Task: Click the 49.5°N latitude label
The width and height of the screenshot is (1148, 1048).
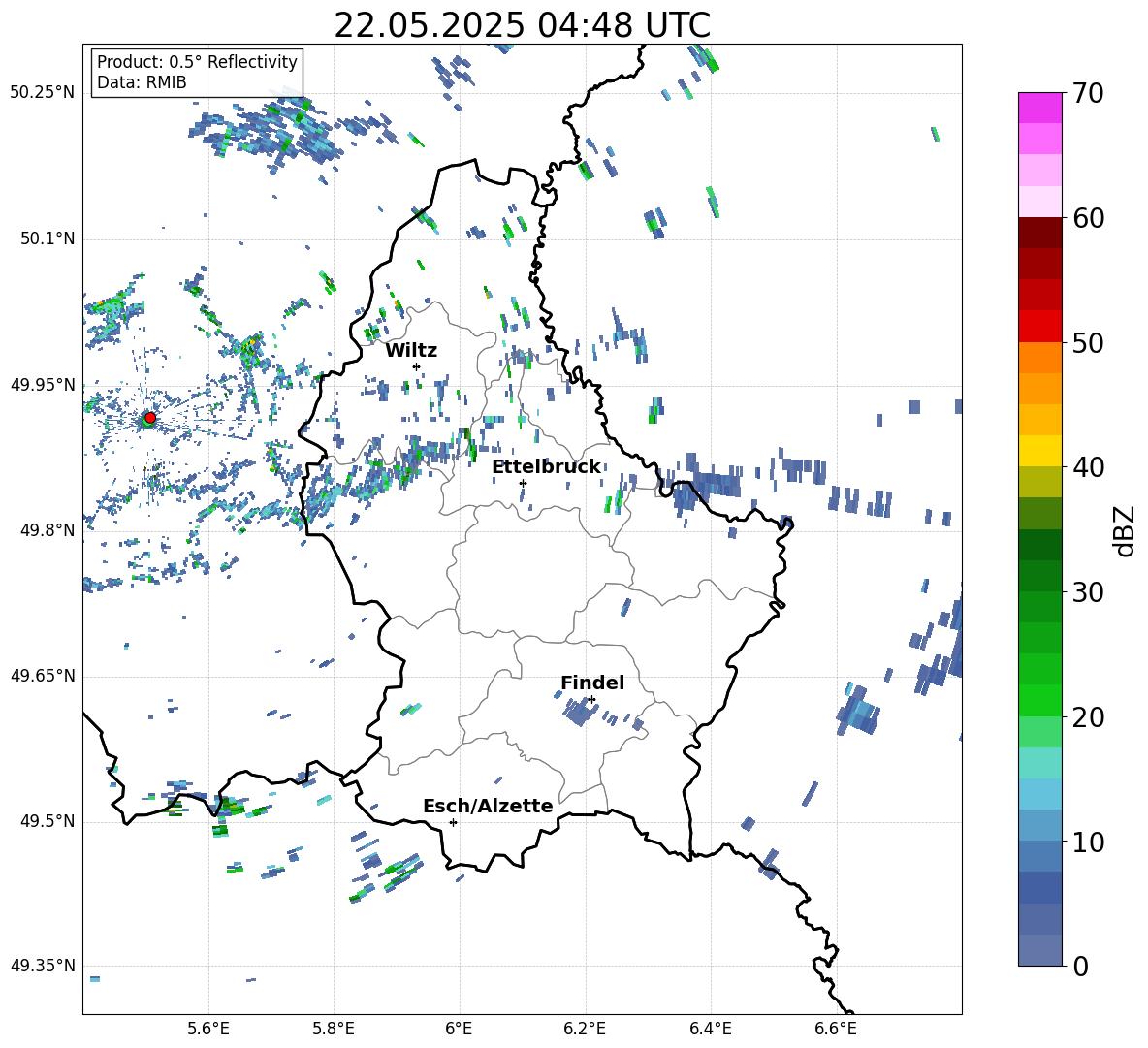Action: point(48,821)
